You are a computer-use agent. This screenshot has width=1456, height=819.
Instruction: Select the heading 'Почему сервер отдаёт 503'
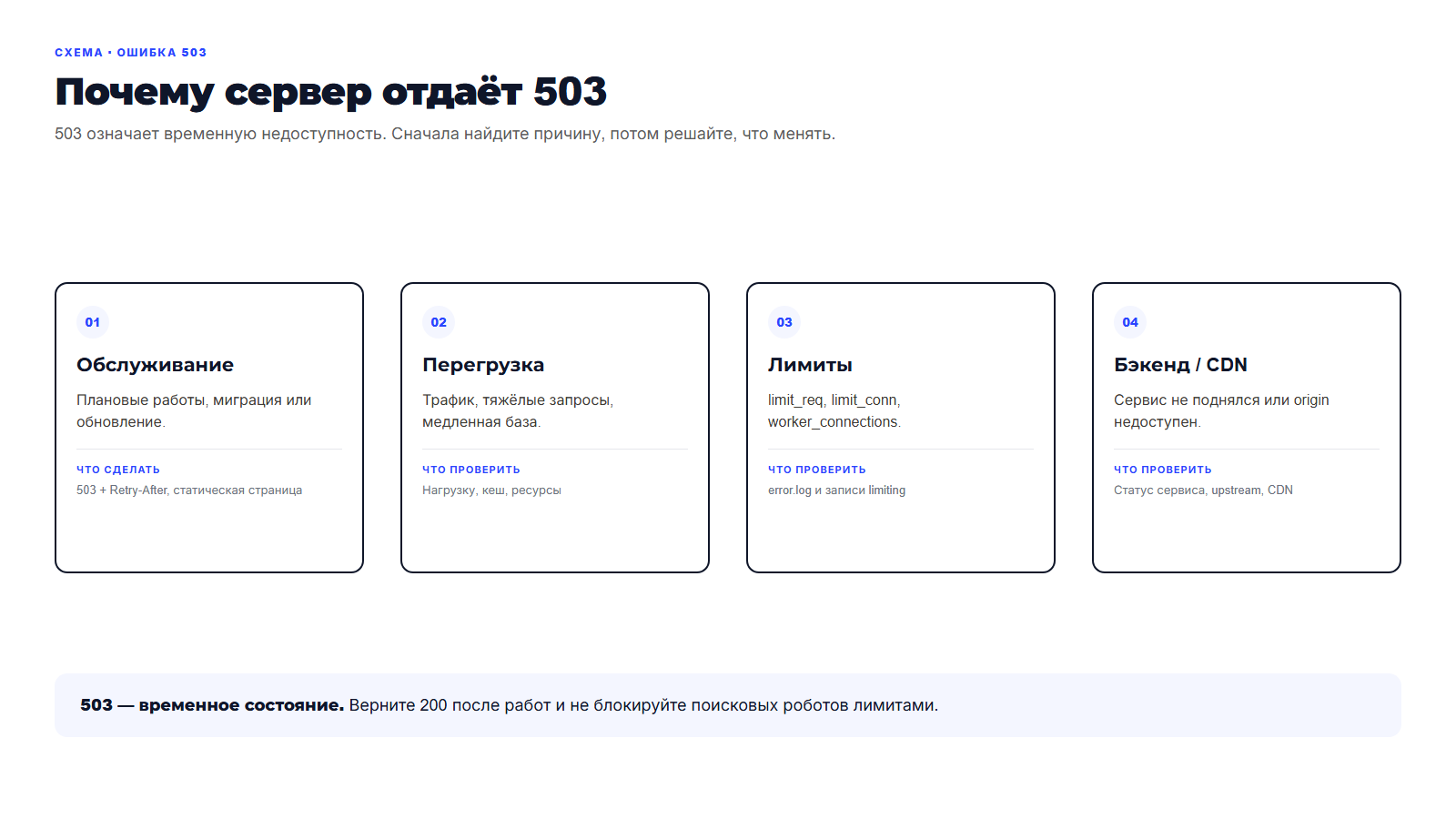point(330,92)
